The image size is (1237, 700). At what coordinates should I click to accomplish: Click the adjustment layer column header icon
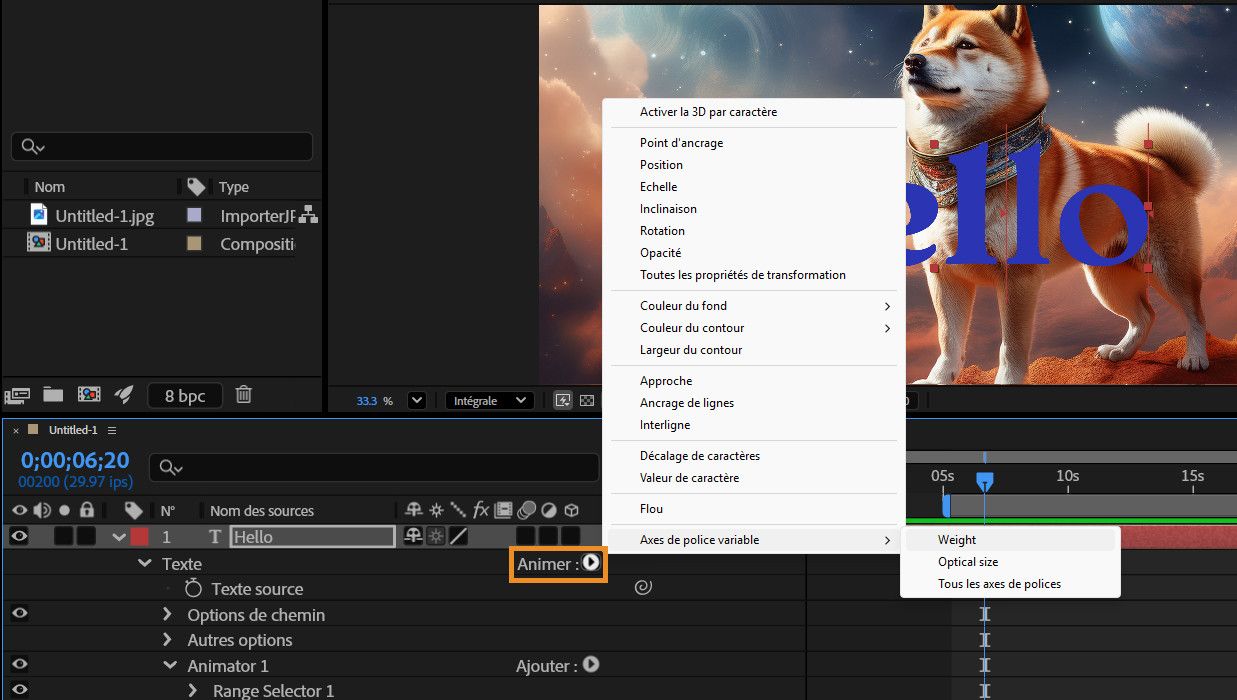[x=549, y=509]
